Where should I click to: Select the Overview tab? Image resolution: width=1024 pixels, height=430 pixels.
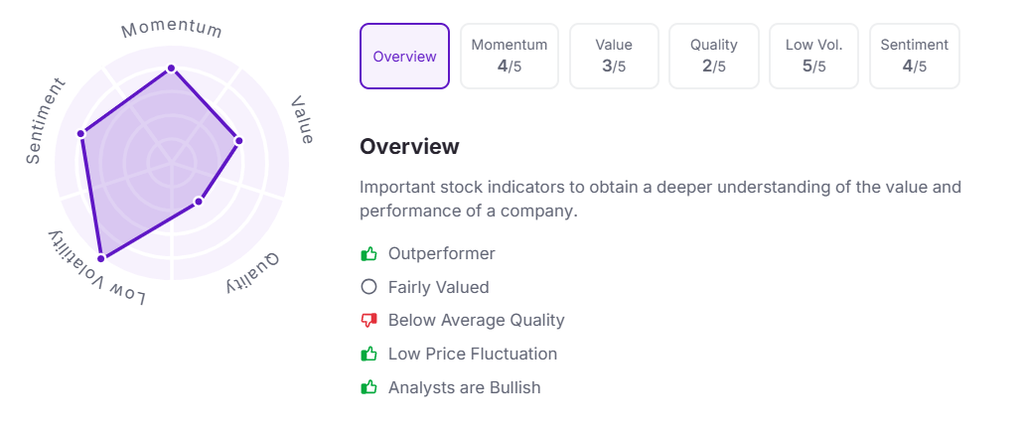405,56
